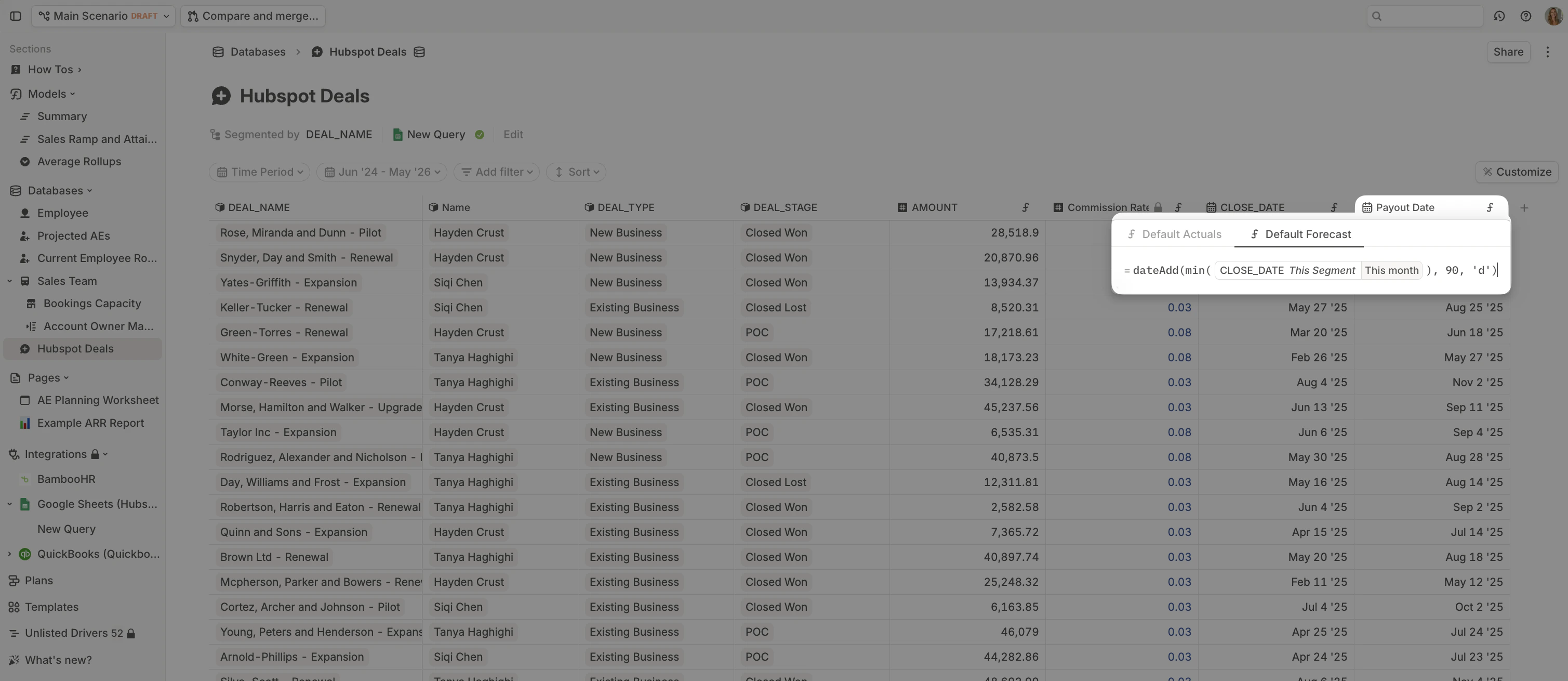Add a new column with plus icon
The image size is (1568, 681).
1524,208
